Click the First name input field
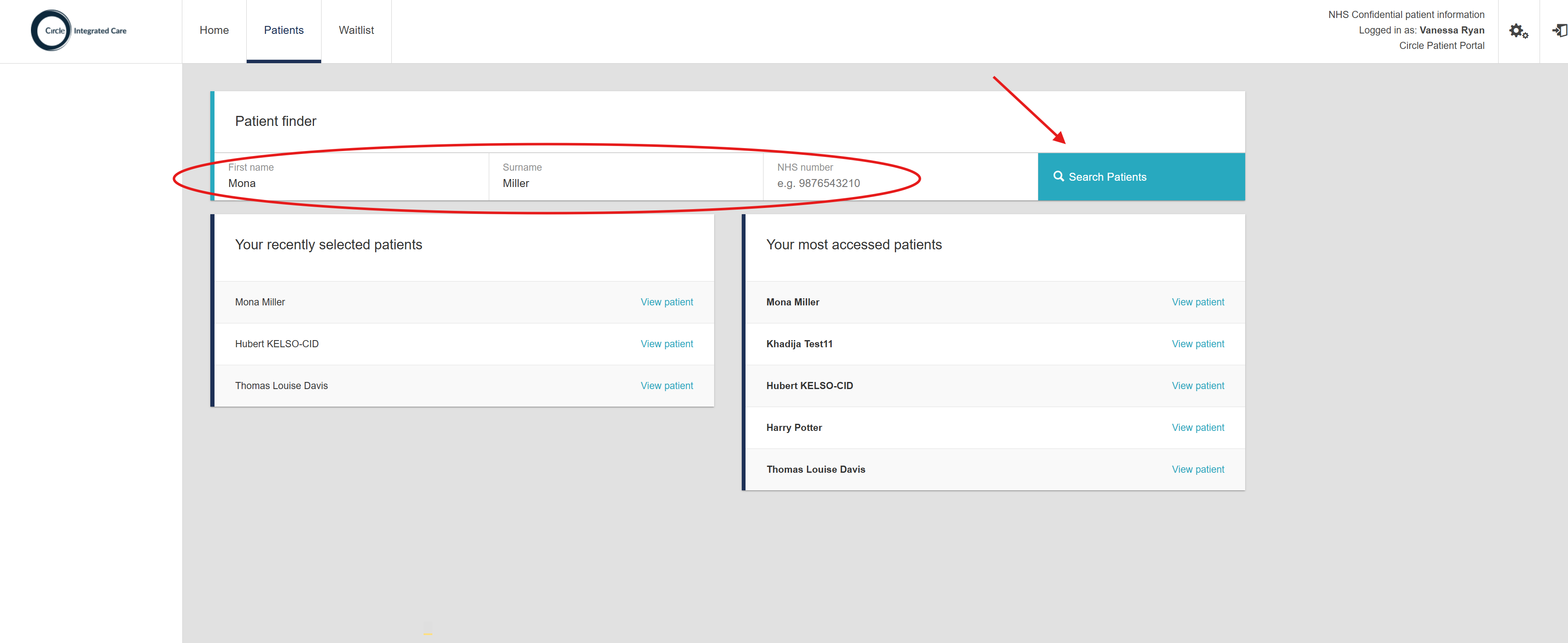The width and height of the screenshot is (1568, 643). pos(351,183)
